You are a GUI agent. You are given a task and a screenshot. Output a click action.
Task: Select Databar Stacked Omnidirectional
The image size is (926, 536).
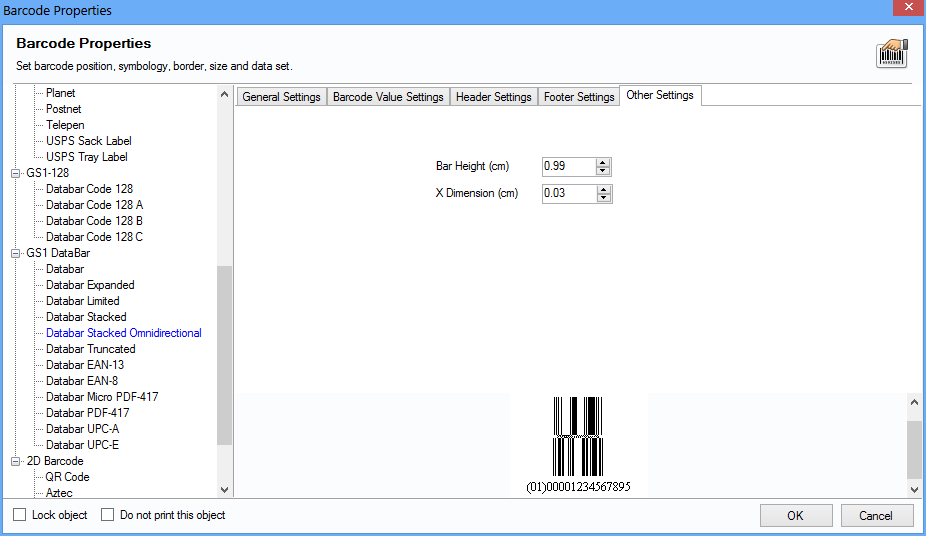(x=124, y=333)
